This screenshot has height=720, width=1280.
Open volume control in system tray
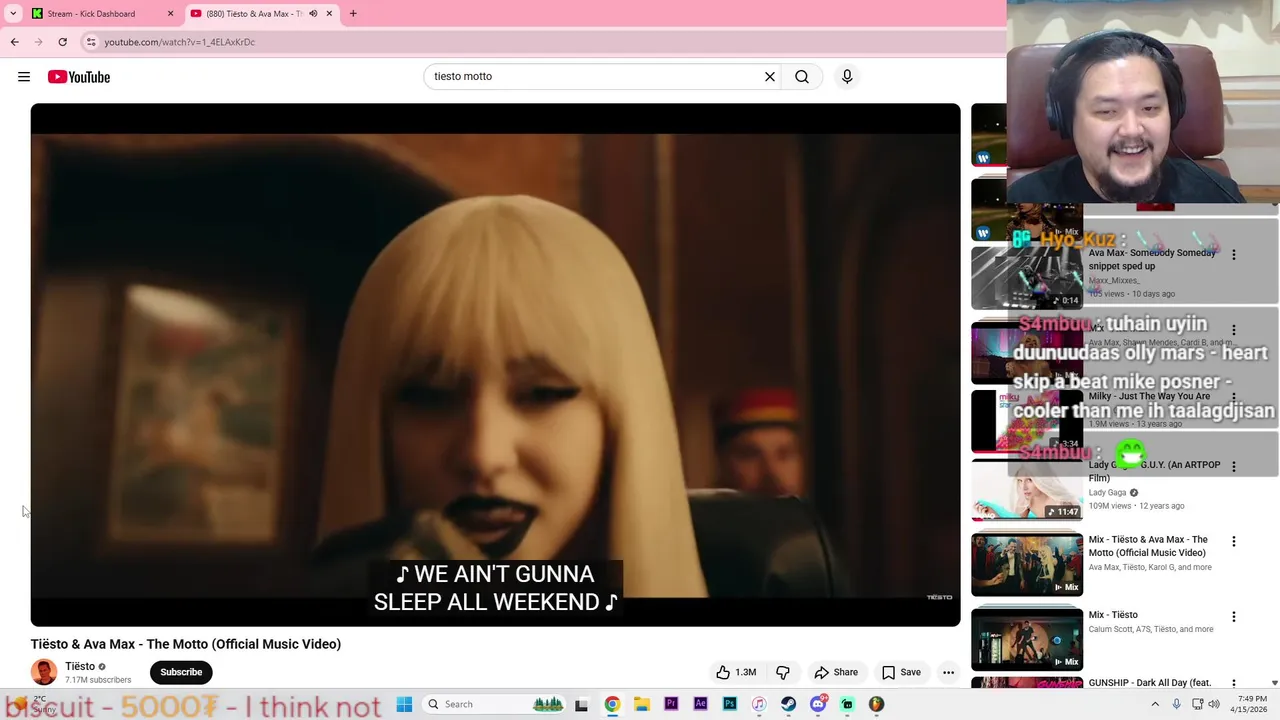click(x=1214, y=704)
